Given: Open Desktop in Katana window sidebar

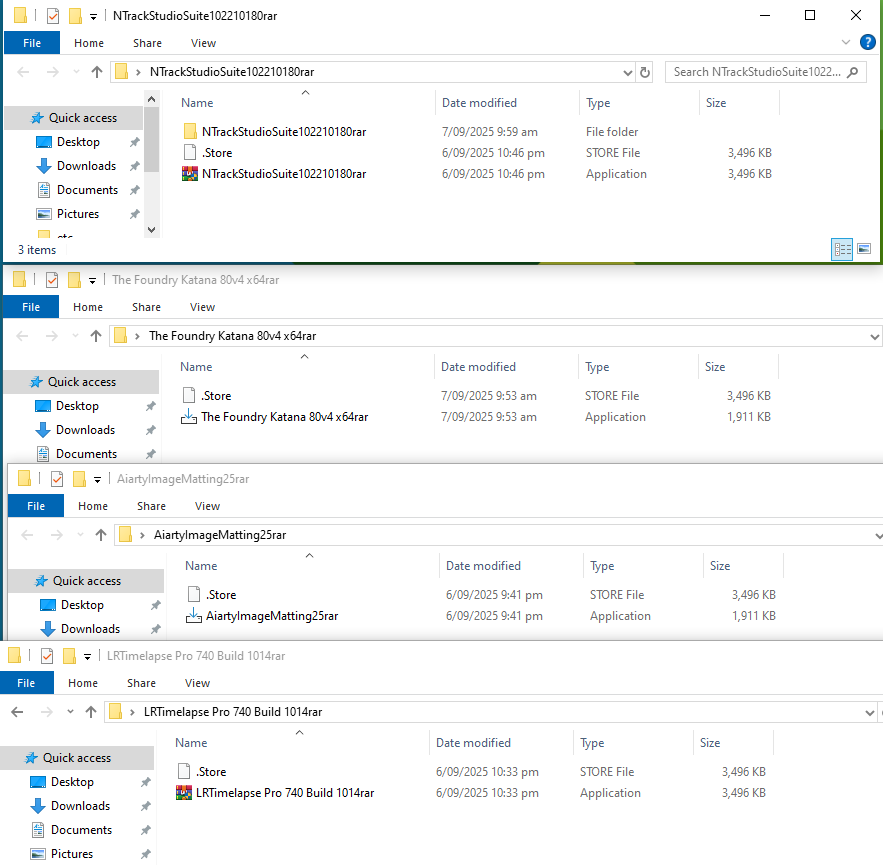Looking at the screenshot, I should tap(77, 406).
